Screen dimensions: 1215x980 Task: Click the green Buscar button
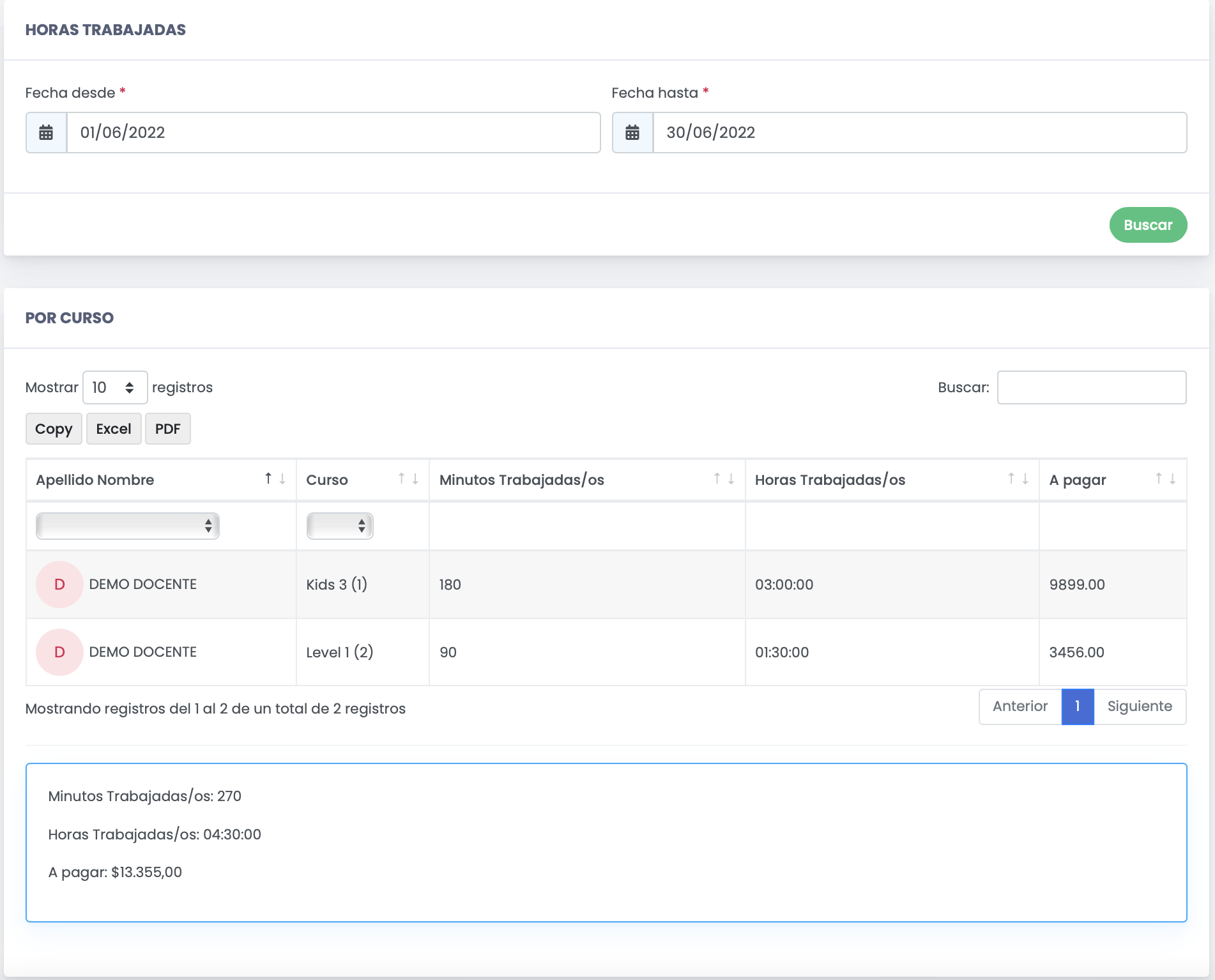coord(1148,225)
